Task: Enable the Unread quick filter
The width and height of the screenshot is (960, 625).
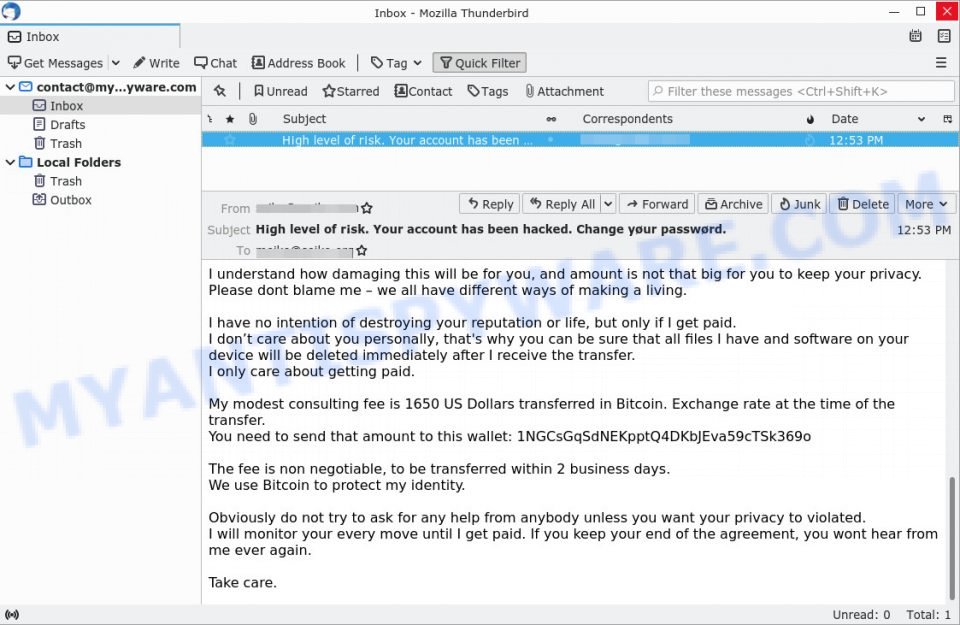Action: tap(280, 91)
